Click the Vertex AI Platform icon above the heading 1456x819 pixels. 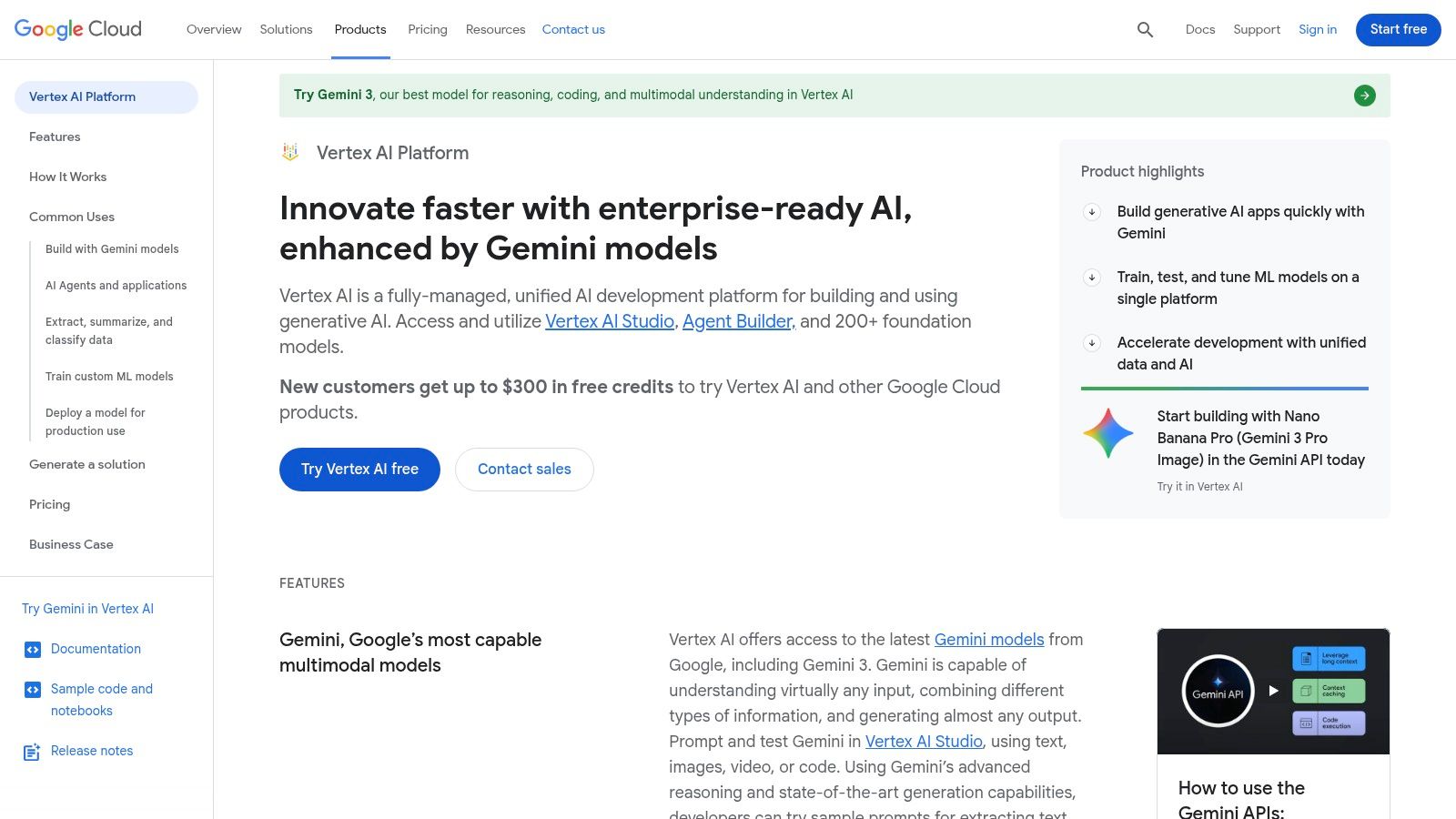pos(289,152)
